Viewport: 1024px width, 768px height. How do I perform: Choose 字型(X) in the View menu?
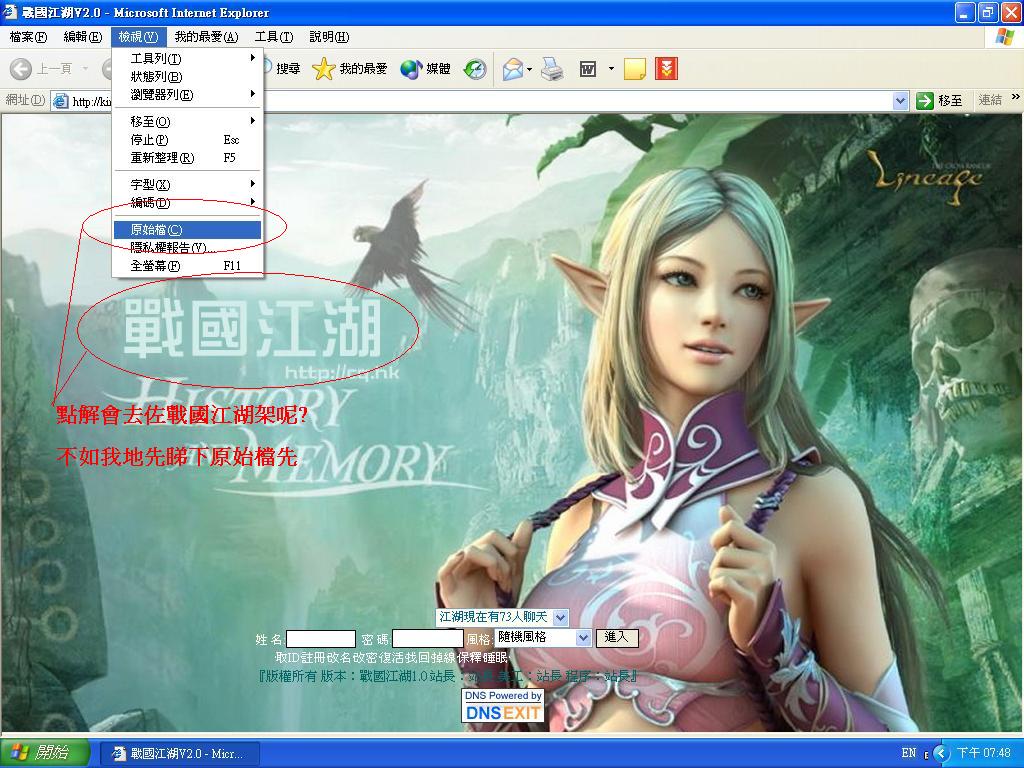(x=187, y=185)
